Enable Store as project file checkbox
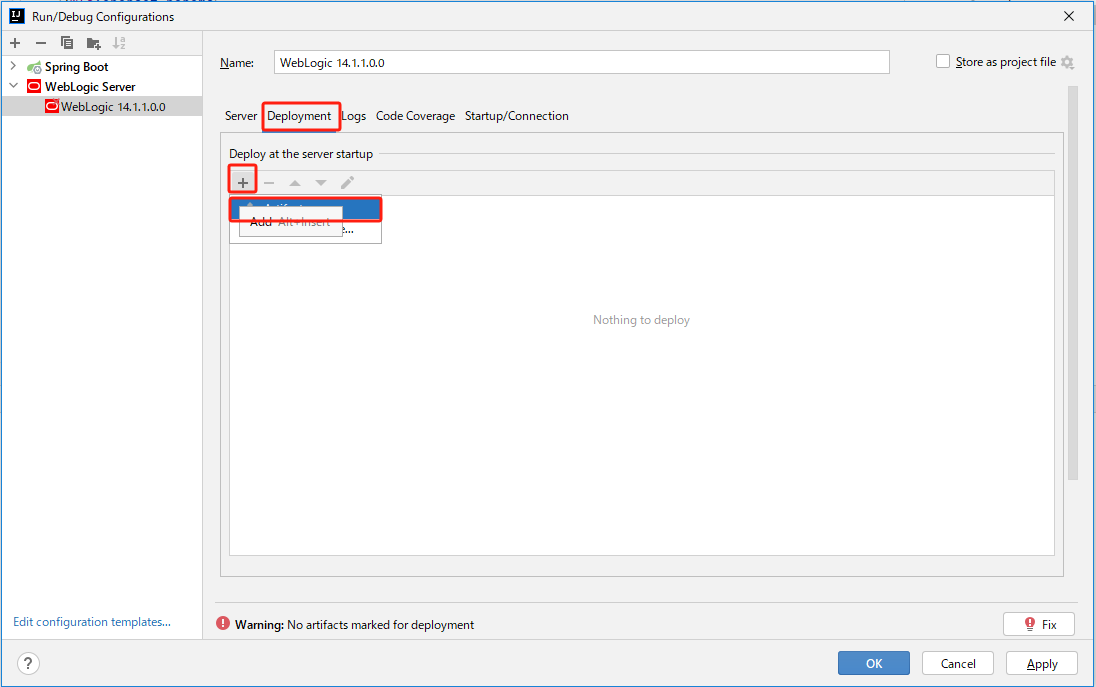Screen dimensions: 1096x687 pyautogui.click(x=943, y=62)
